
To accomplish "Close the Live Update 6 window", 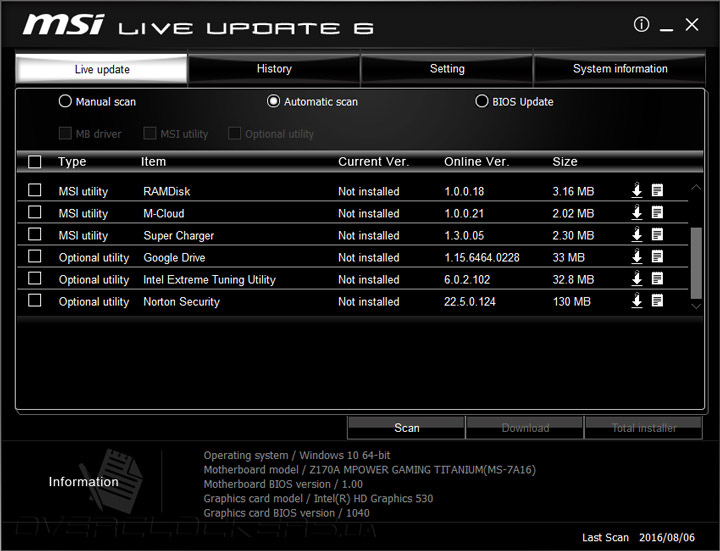I will [x=692, y=24].
